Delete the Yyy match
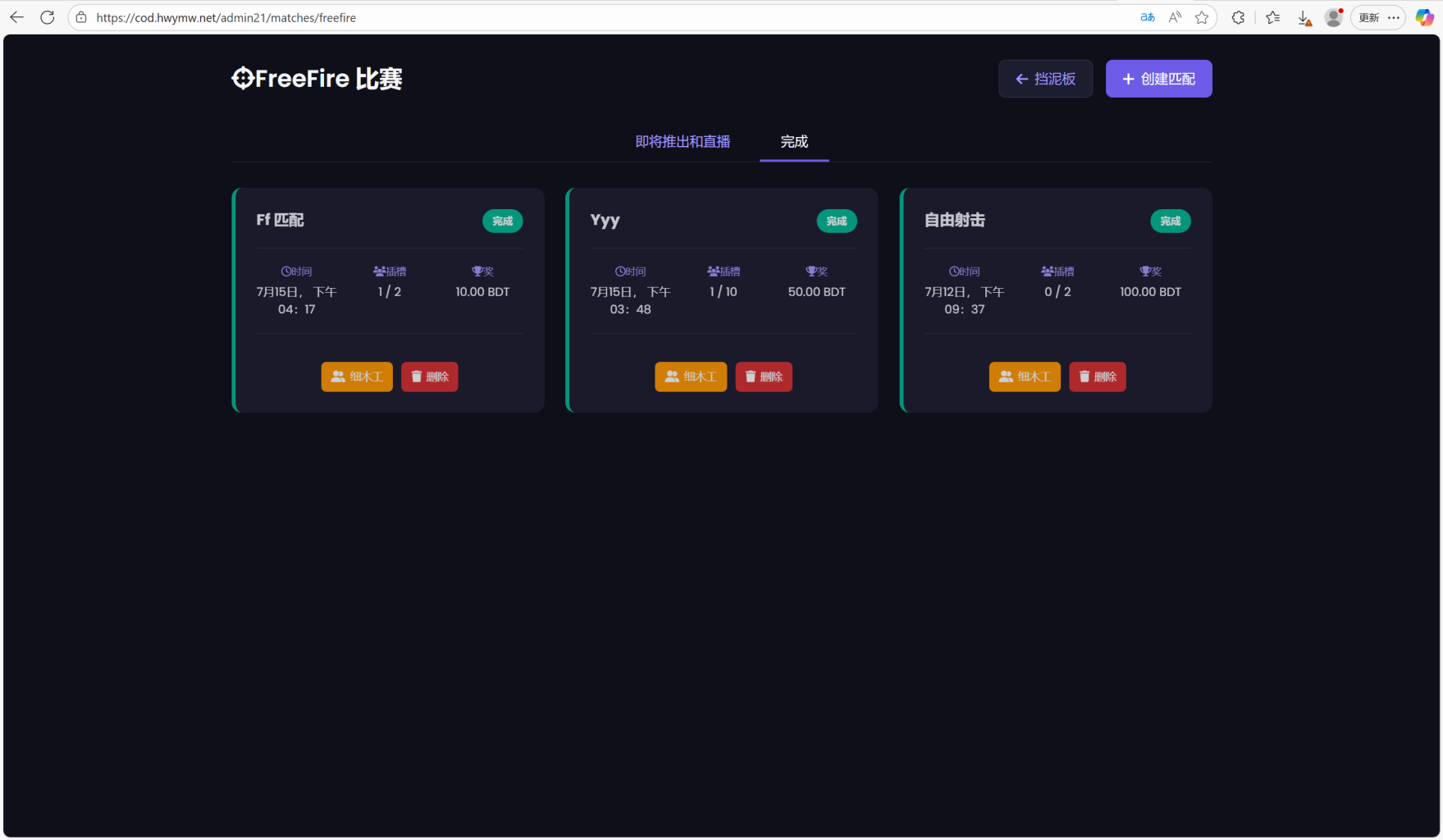 click(x=763, y=377)
